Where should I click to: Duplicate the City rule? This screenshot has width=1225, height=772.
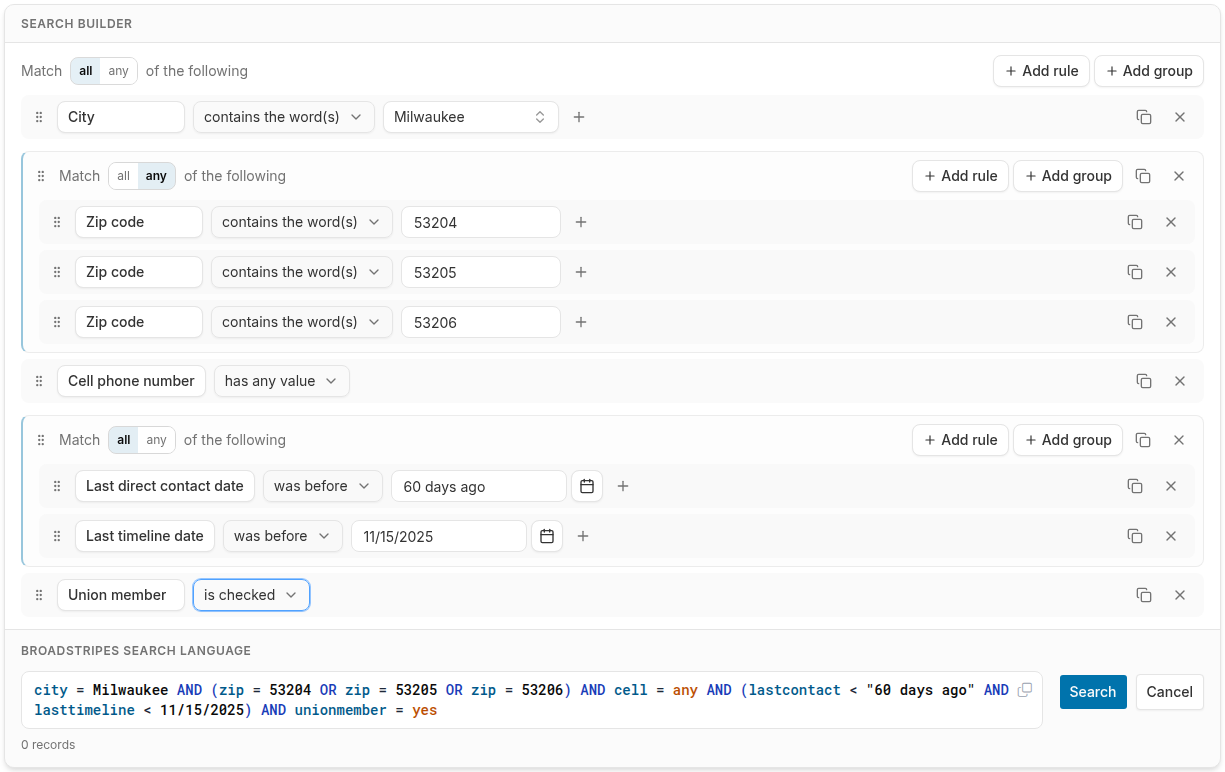pyautogui.click(x=1144, y=117)
